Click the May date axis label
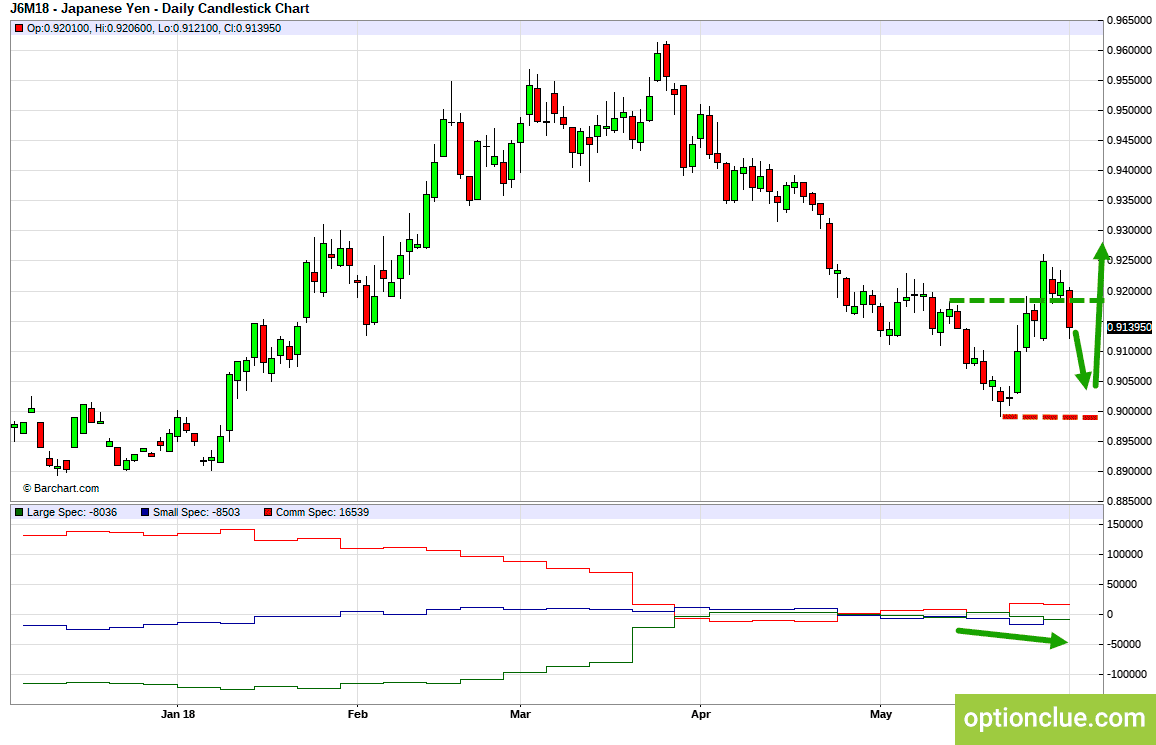The height and width of the screenshot is (745, 1156). pos(881,714)
